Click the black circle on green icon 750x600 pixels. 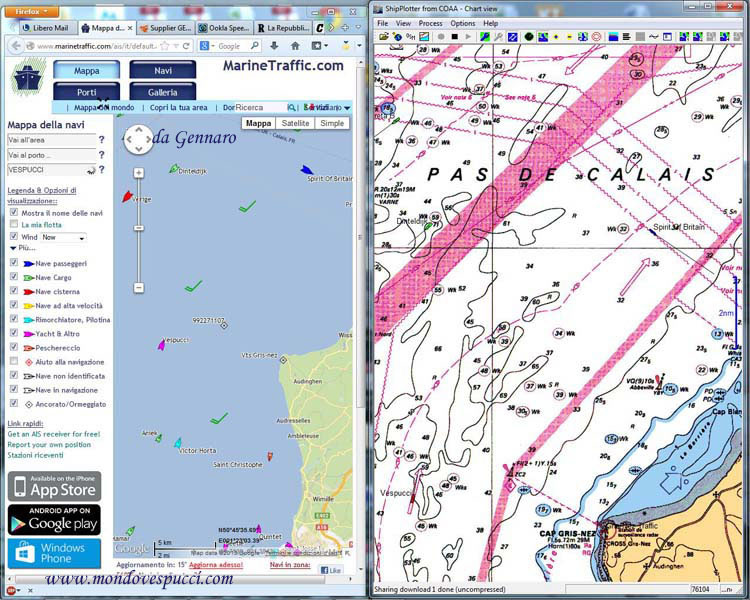point(529,36)
